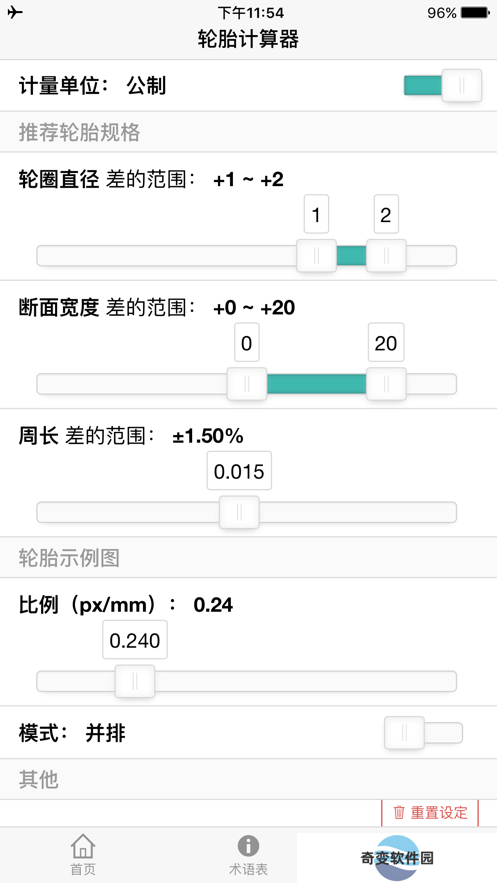The height and width of the screenshot is (883, 497).
Task: Switch to the 术语表 tab
Action: point(248,855)
